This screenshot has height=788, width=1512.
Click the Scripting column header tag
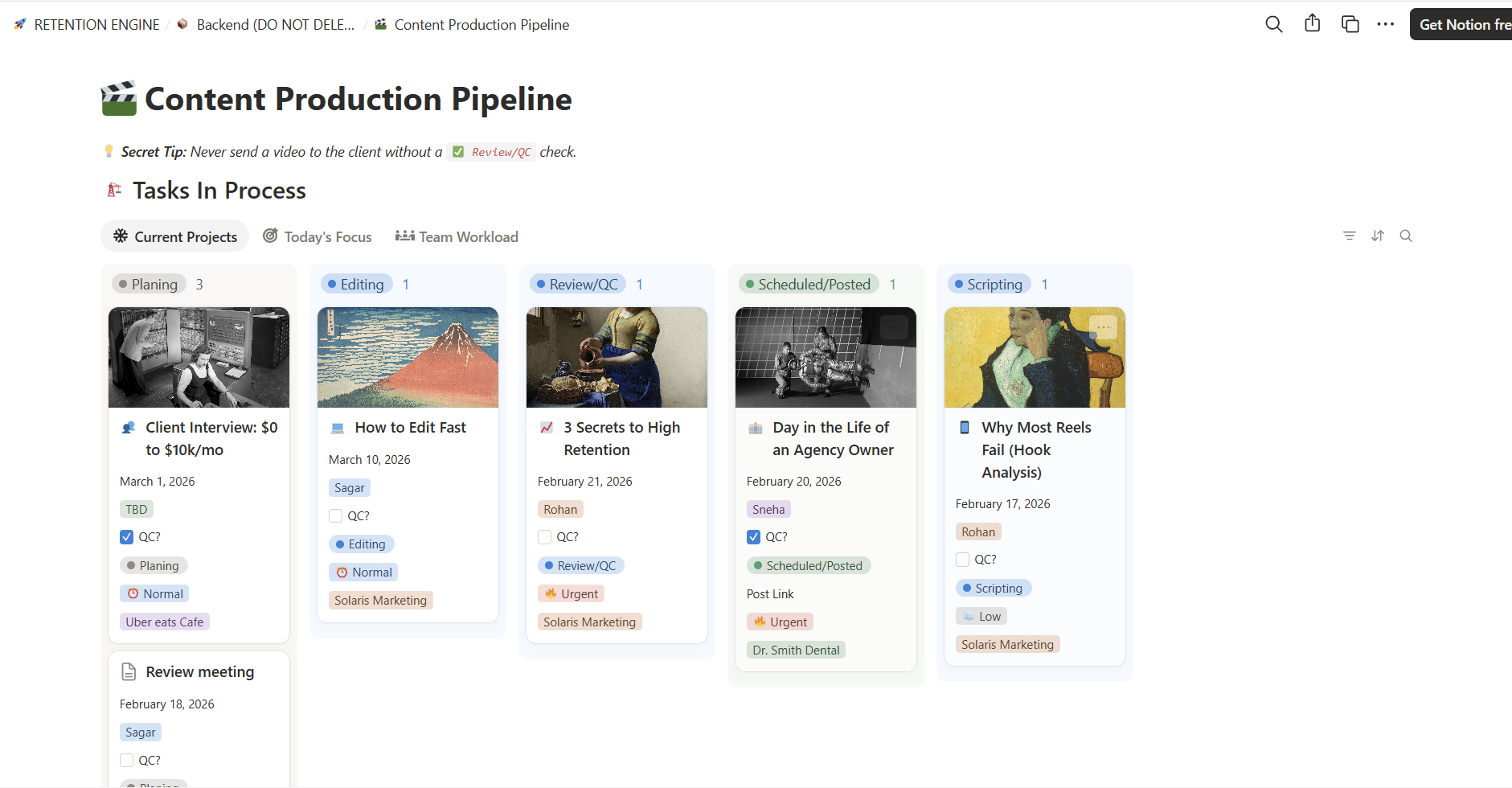click(989, 284)
